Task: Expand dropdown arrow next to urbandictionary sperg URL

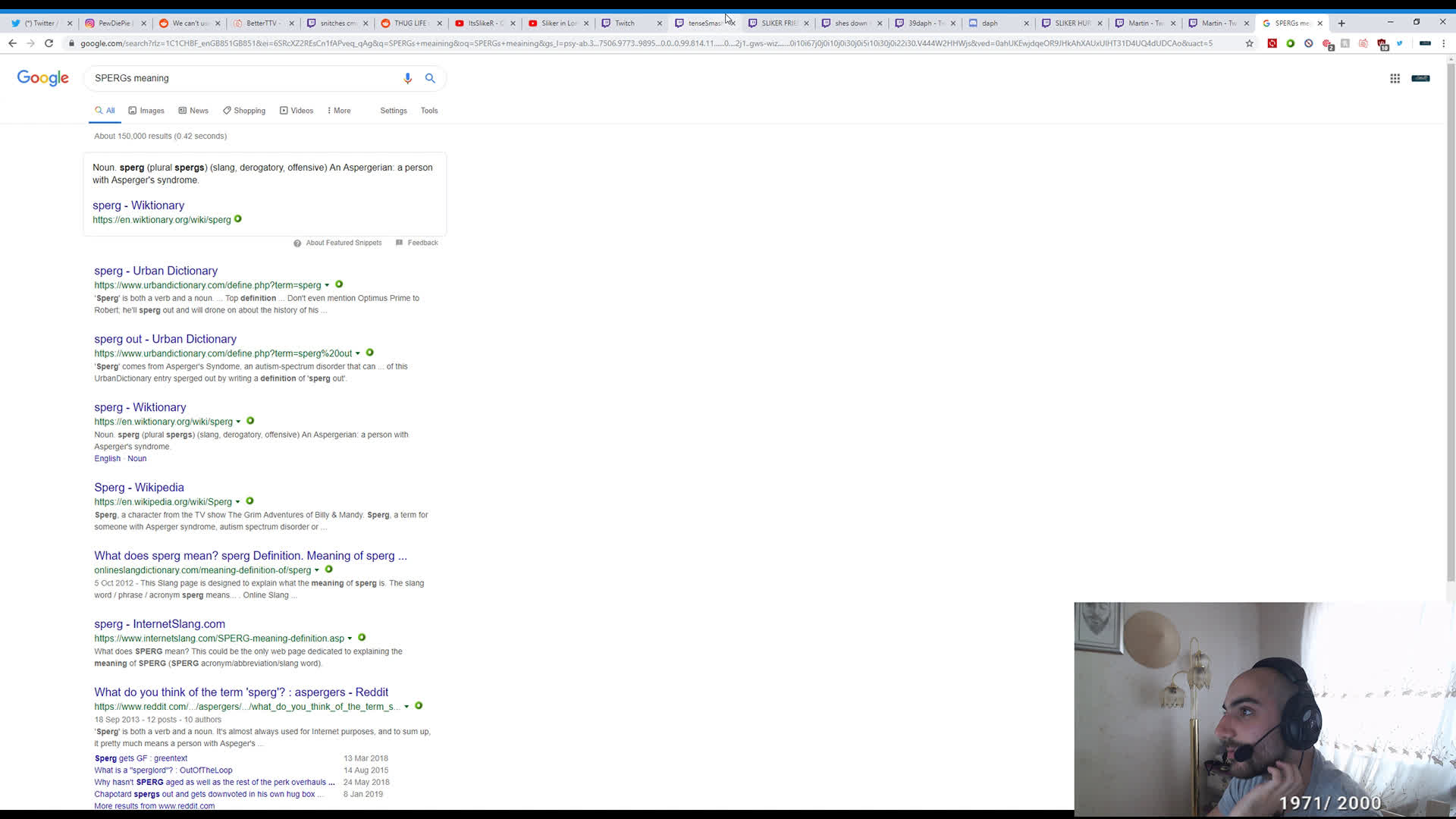Action: point(327,285)
